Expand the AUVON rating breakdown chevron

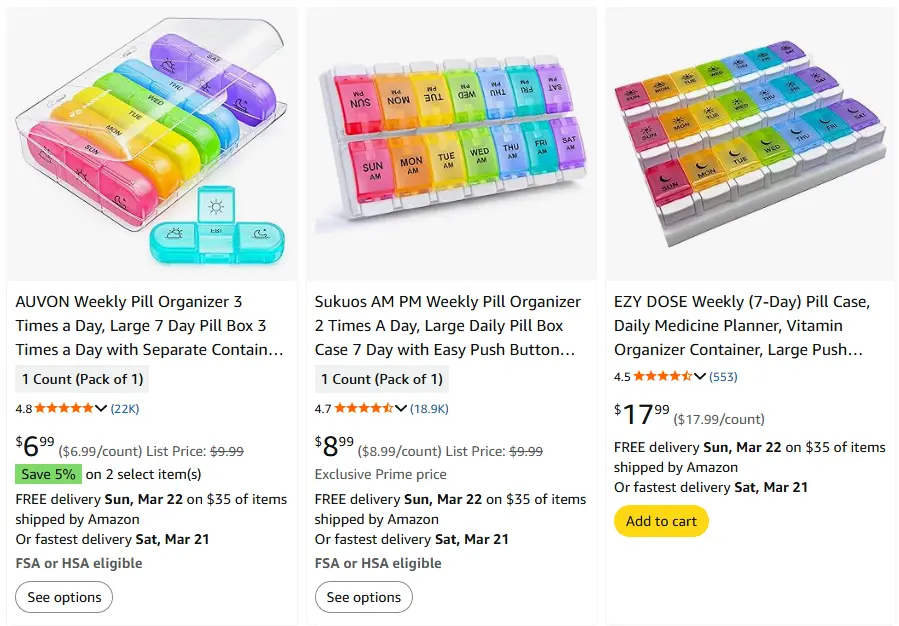[102, 408]
